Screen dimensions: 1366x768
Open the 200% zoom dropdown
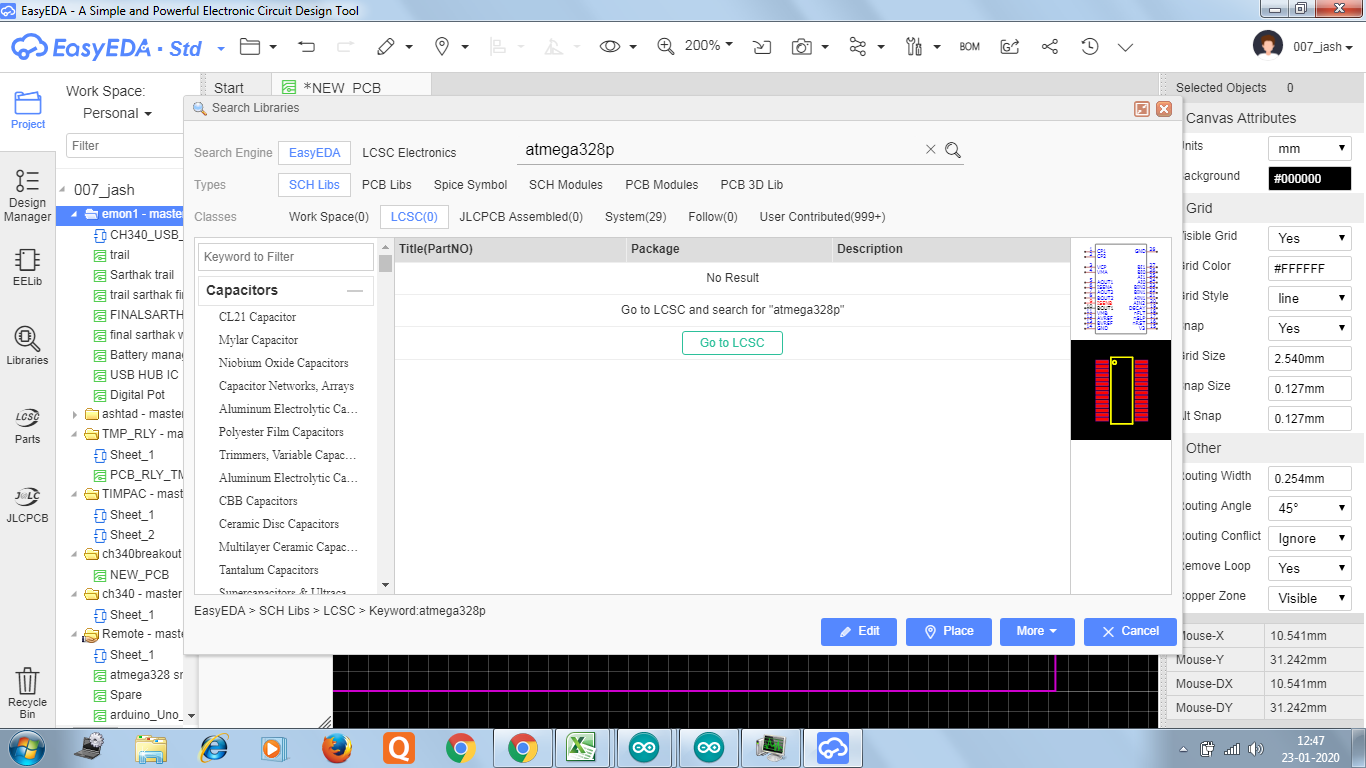click(708, 46)
